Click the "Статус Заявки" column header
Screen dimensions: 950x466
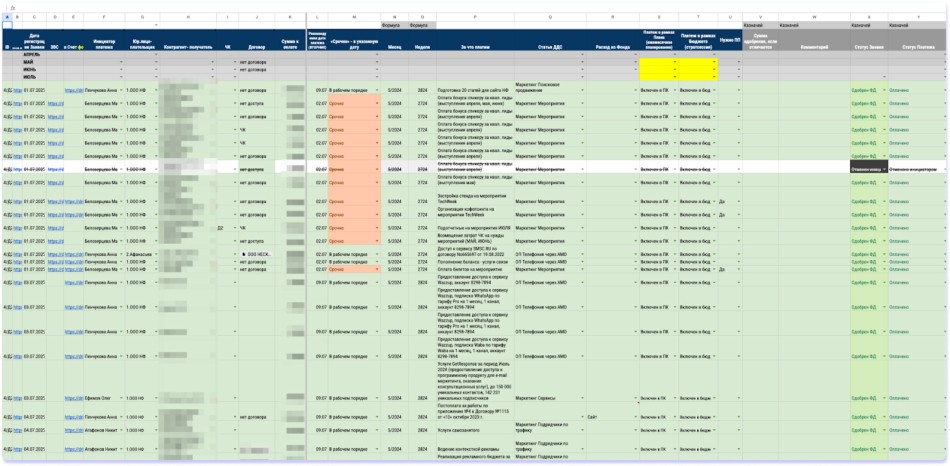tap(866, 46)
